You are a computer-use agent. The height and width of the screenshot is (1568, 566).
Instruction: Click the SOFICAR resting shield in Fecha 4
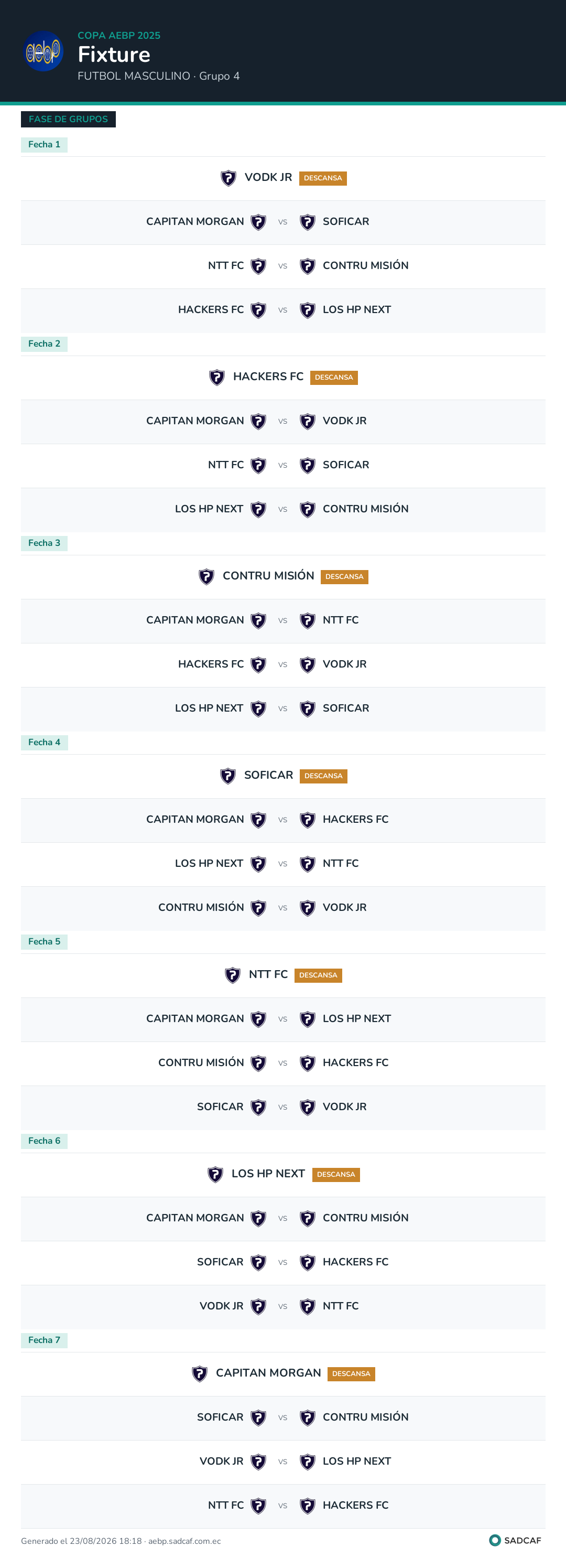pyautogui.click(x=227, y=776)
